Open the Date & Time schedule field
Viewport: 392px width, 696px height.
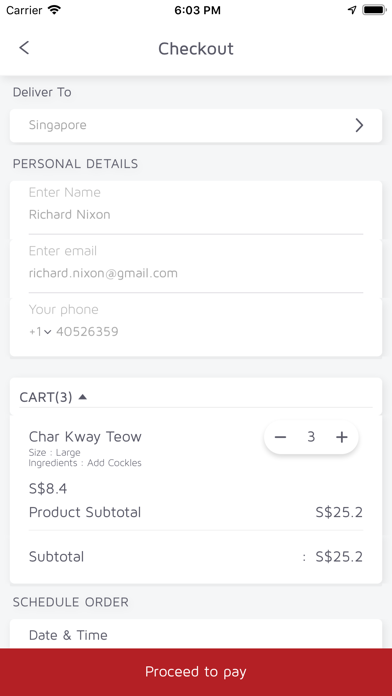click(196, 635)
